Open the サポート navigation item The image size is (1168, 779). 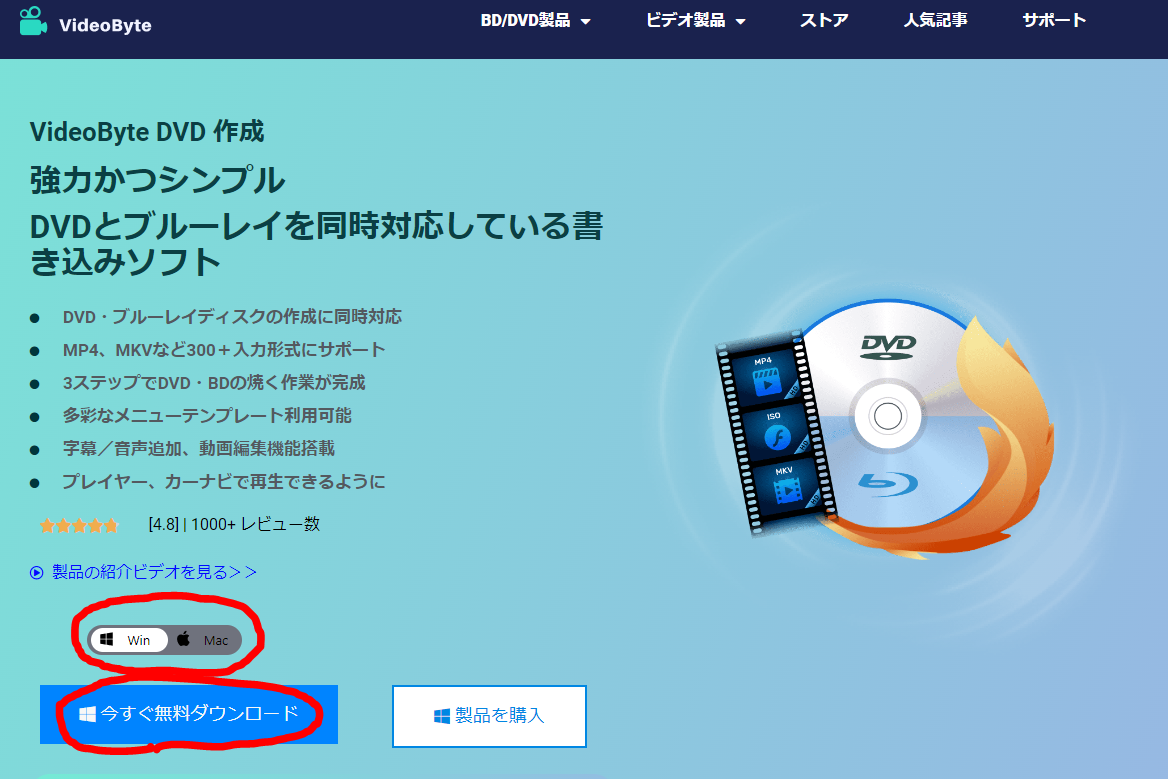(x=1054, y=21)
